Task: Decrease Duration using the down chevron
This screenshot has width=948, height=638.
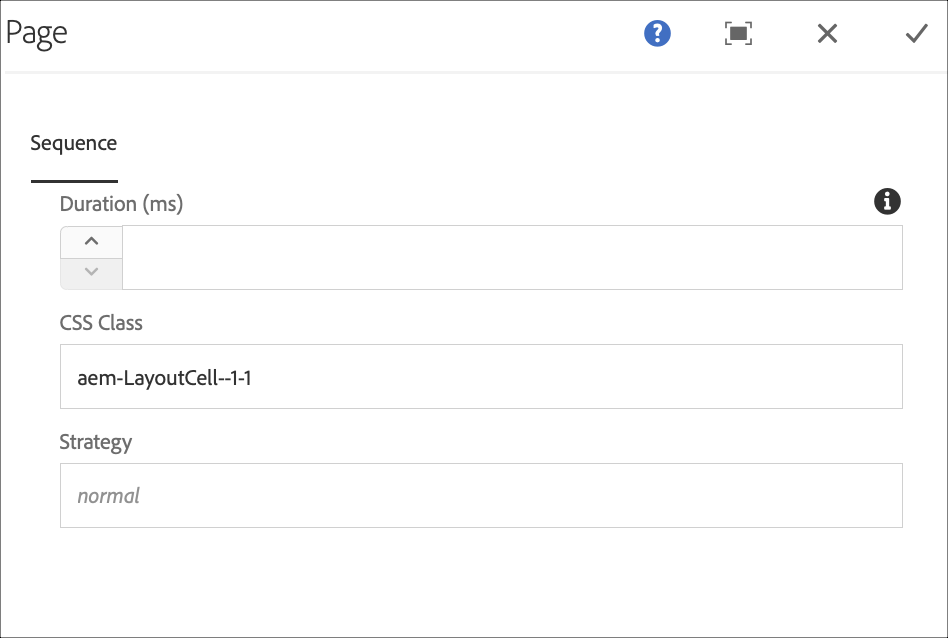Action: (91, 273)
